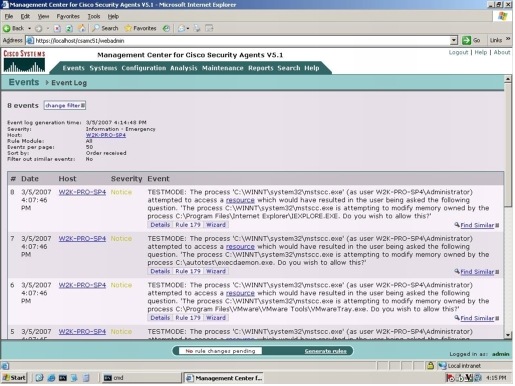Click the change filter button
The image size is (515, 386).
(x=65, y=105)
